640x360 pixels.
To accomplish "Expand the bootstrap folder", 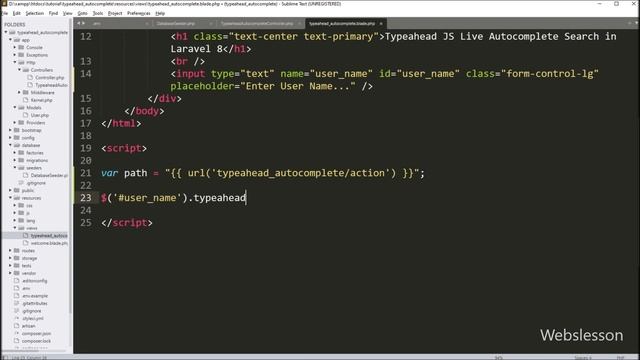I will (11, 130).
